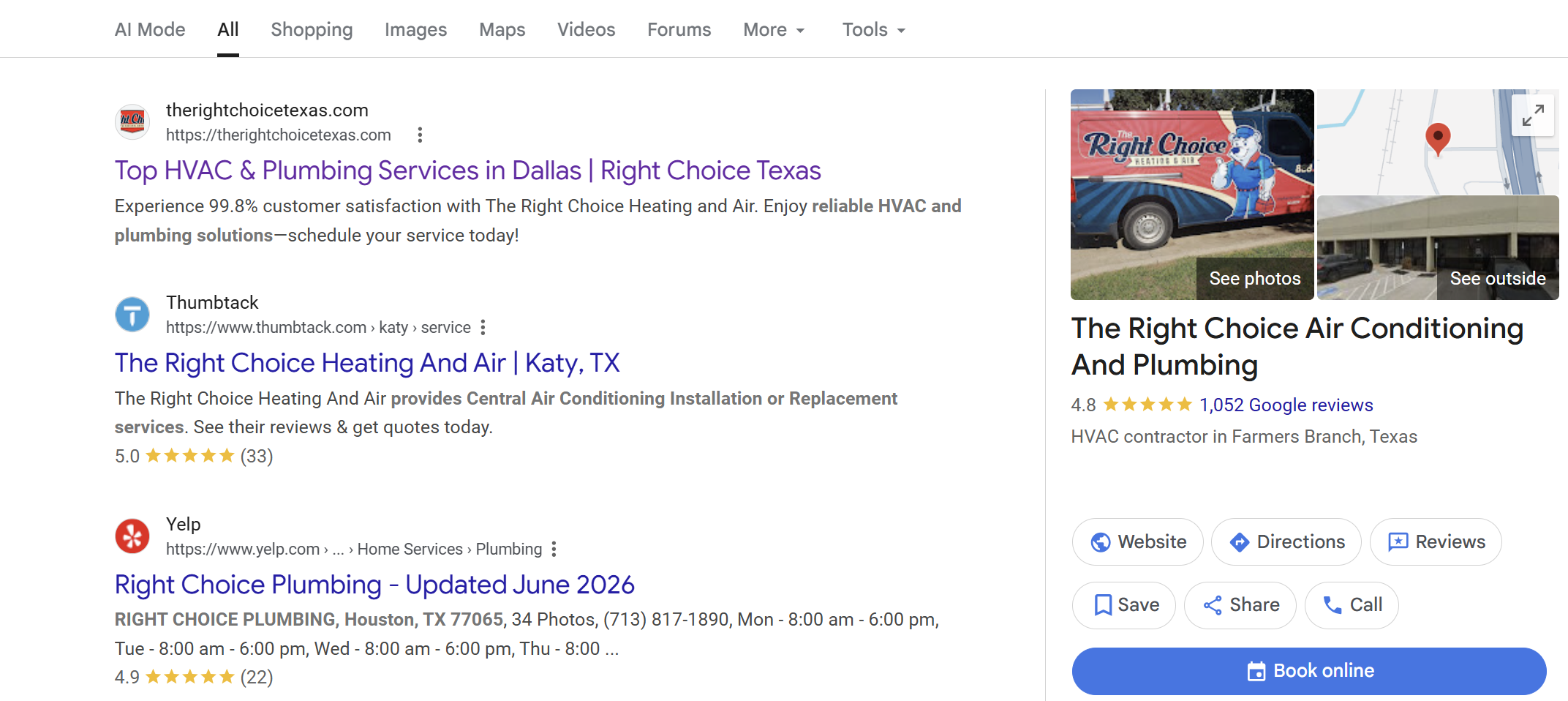
Task: Click the star speech-bubble Reviews icon
Action: click(1398, 542)
